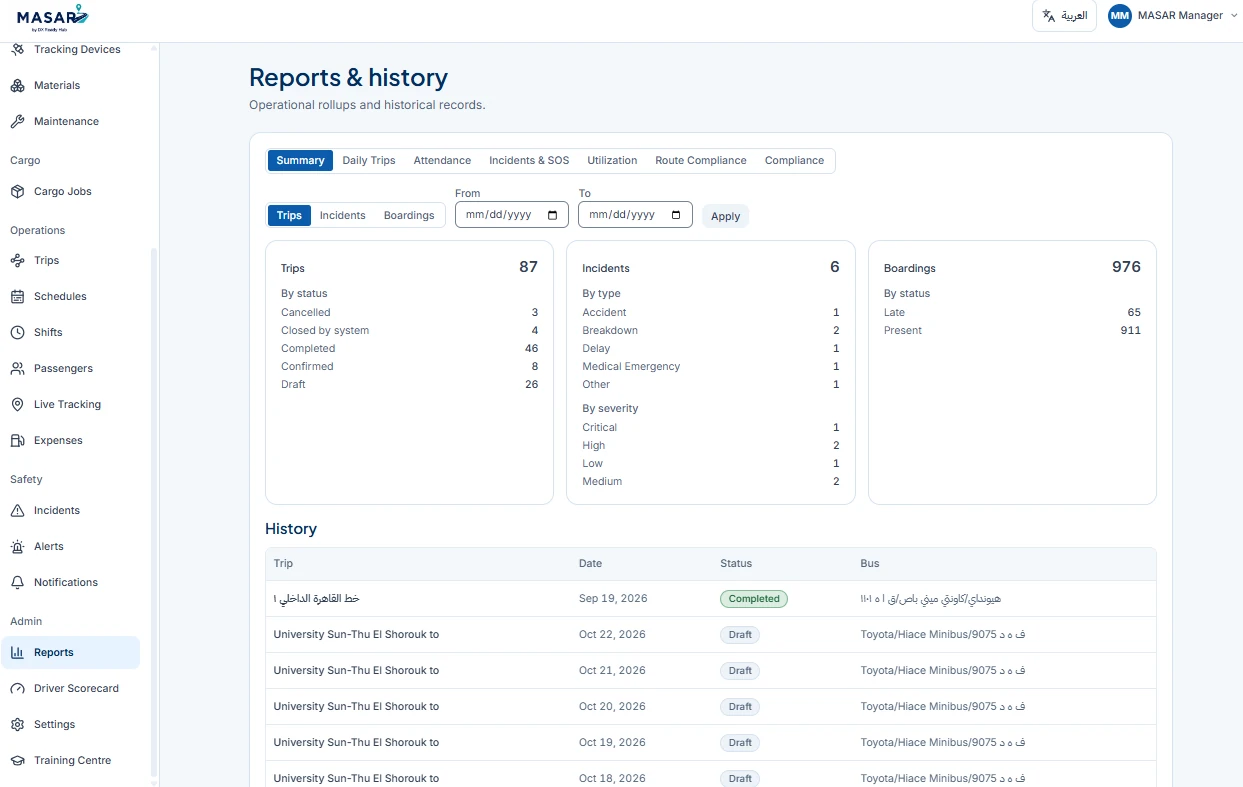Switch to the Utilization tab
Viewport: 1243px width, 787px height.
(x=612, y=160)
